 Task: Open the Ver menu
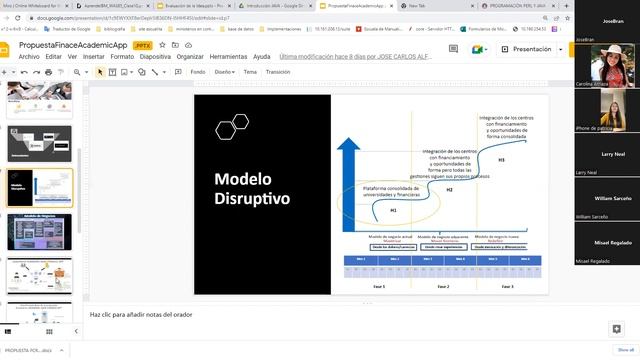point(72,57)
